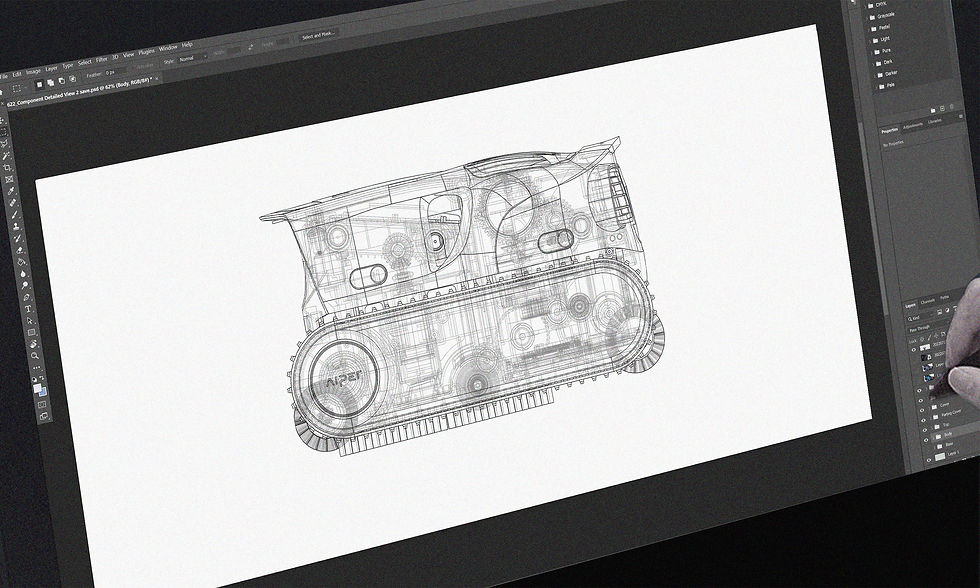The image size is (980, 588).
Task: Open the Plugins menu
Action: point(147,52)
